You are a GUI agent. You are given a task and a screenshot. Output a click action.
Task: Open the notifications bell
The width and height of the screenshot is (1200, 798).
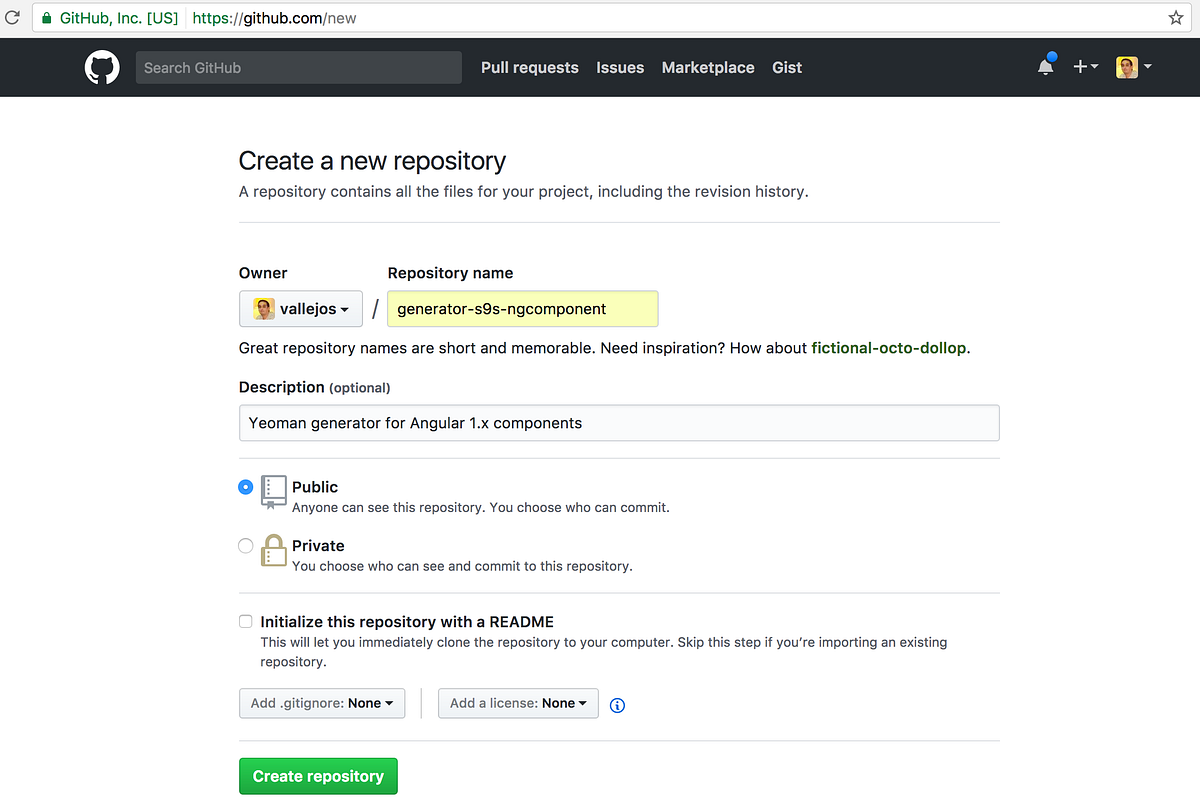[1046, 67]
